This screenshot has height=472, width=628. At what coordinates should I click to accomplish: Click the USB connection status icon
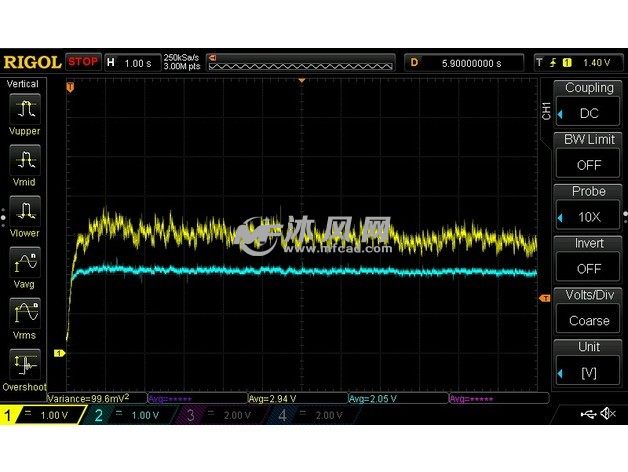(x=587, y=414)
